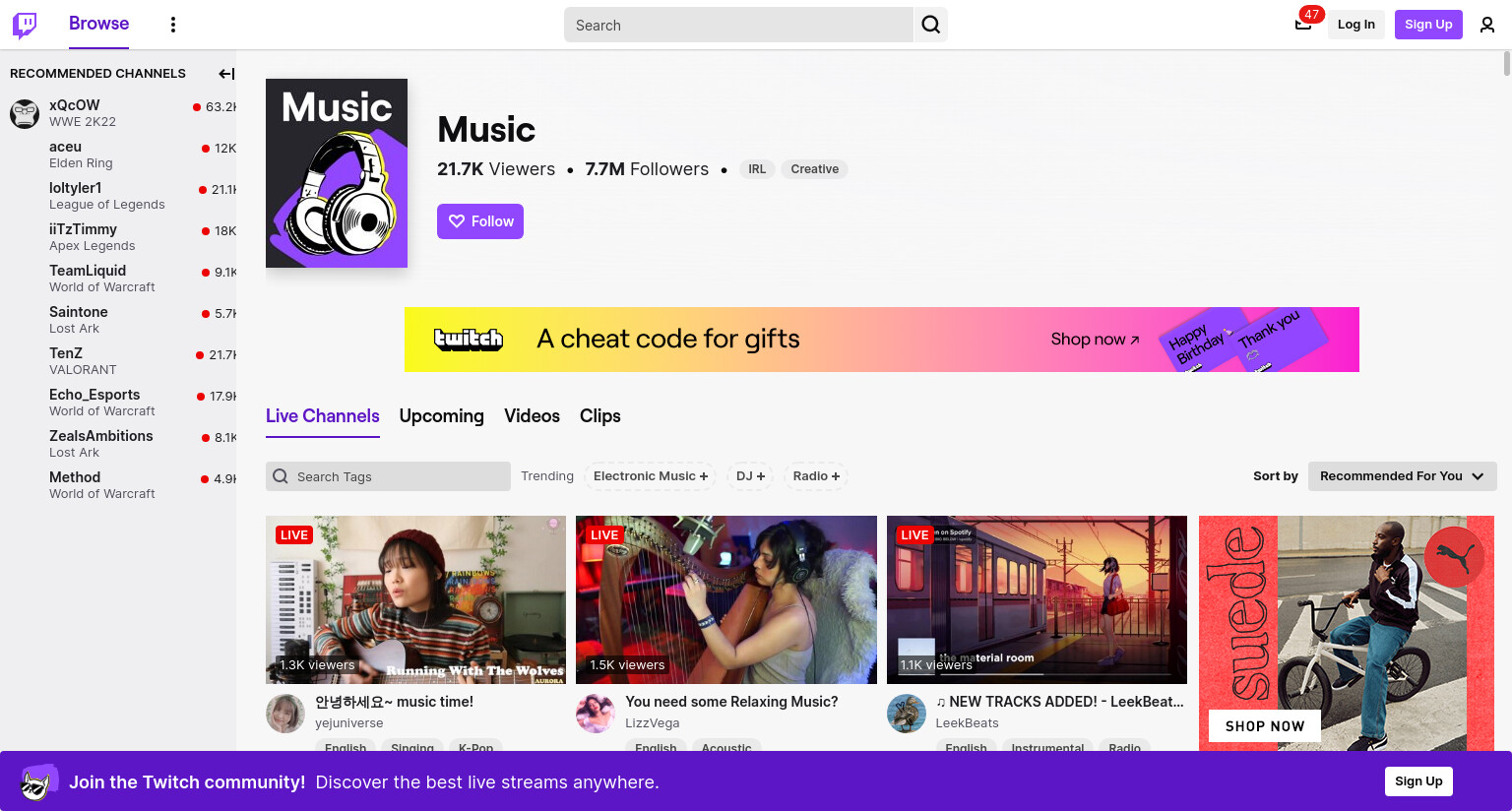The width and height of the screenshot is (1512, 811).
Task: Click the xQcOW channel avatar
Action: 25,113
